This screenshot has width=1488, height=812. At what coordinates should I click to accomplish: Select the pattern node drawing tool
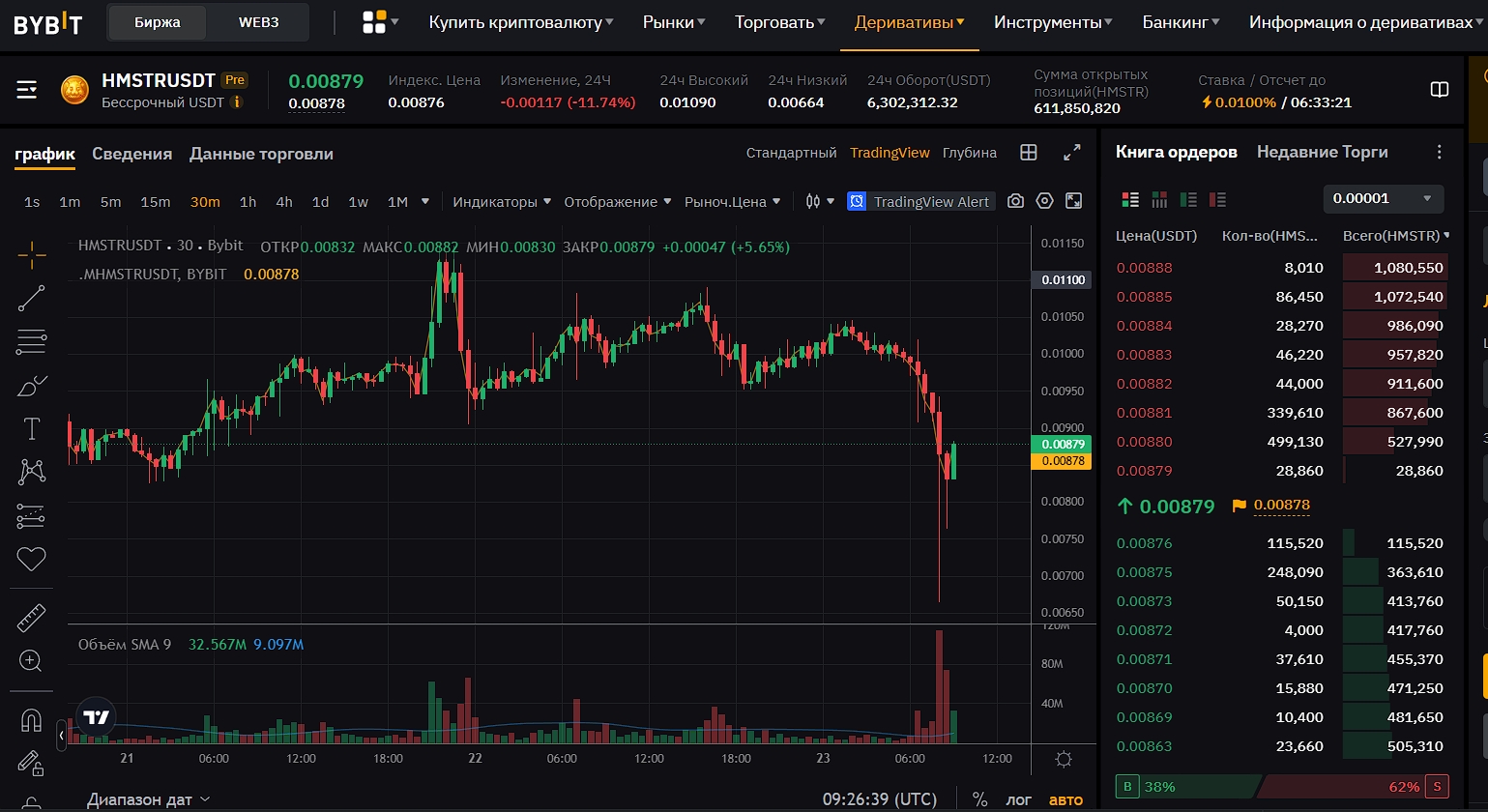[32, 472]
